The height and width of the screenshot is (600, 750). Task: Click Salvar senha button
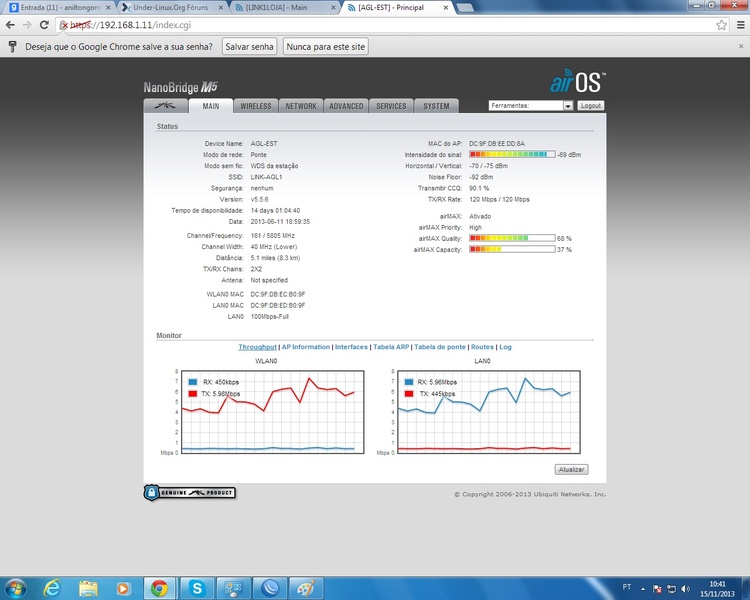pyautogui.click(x=249, y=46)
